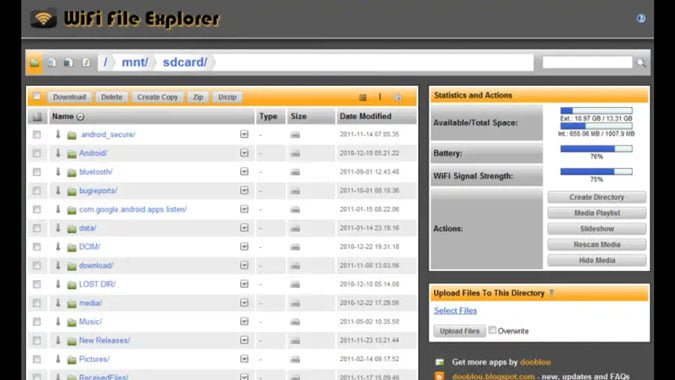Click the folder icon next to New Releases
This screenshot has height=380, width=675.
point(72,341)
